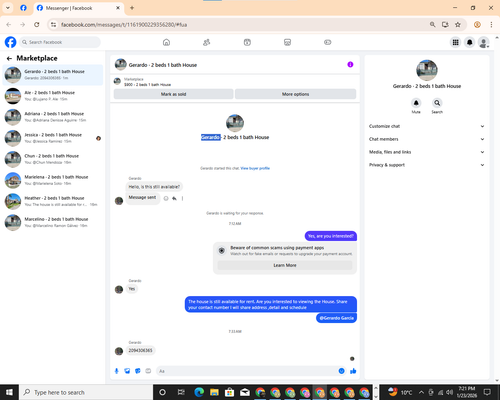Open Microsoft Edge from the taskbar
The width and height of the screenshot is (500, 400).
[199, 392]
